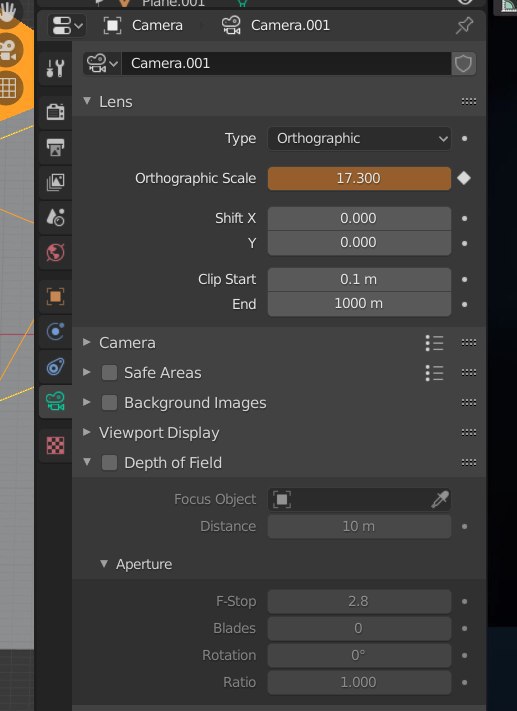Open the Texture properties tab
517x711 pixels.
pos(55,446)
